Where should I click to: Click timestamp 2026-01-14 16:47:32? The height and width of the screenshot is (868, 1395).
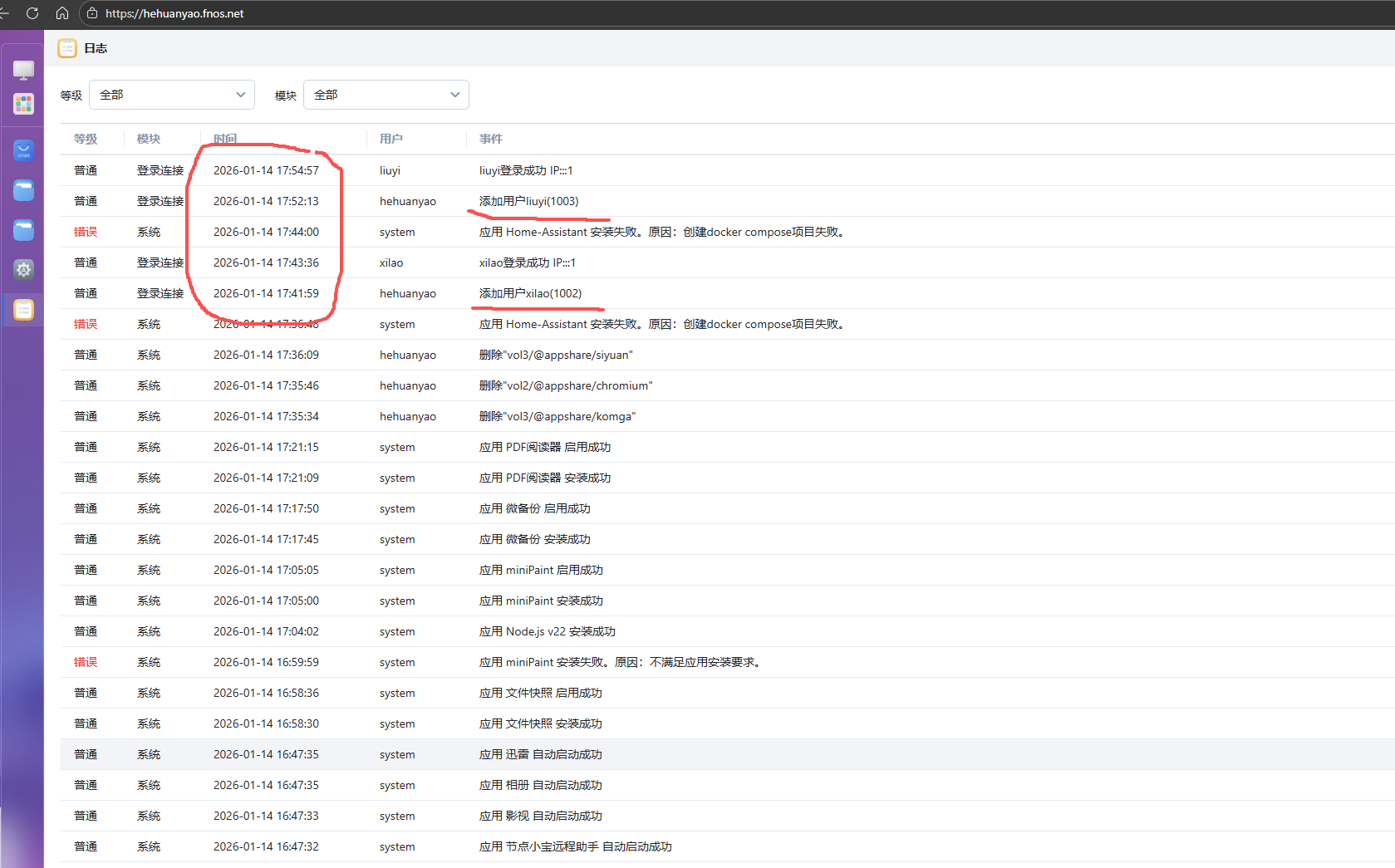pos(266,846)
